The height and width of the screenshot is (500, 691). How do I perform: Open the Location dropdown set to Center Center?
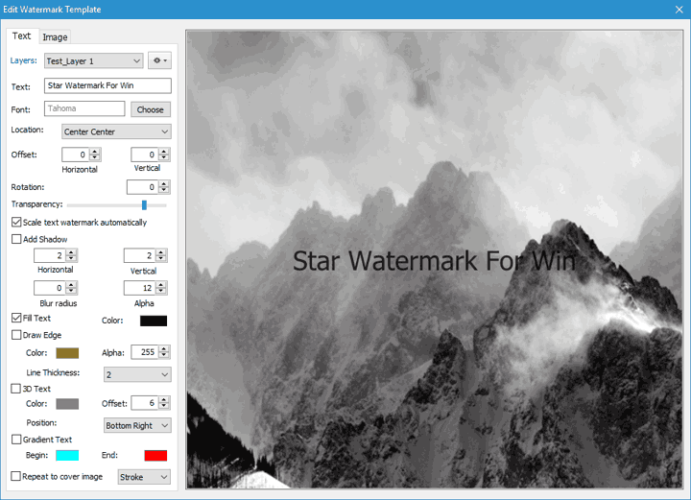[116, 131]
